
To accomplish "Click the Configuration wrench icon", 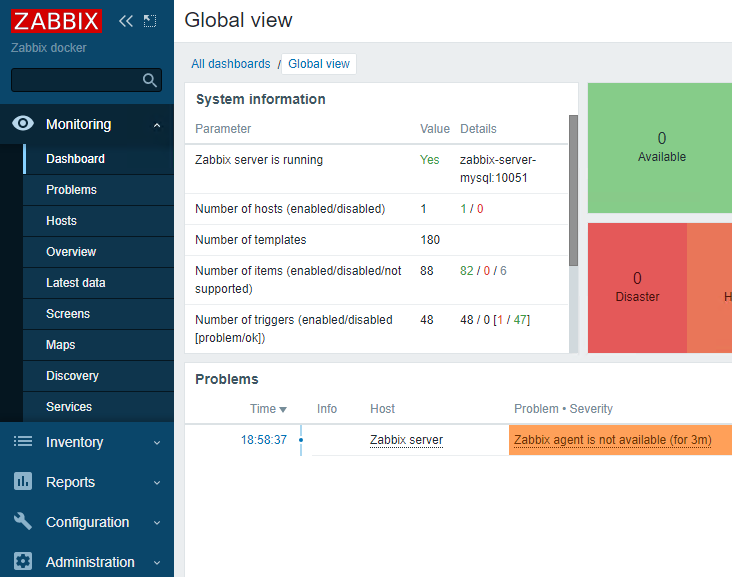I will [23, 521].
